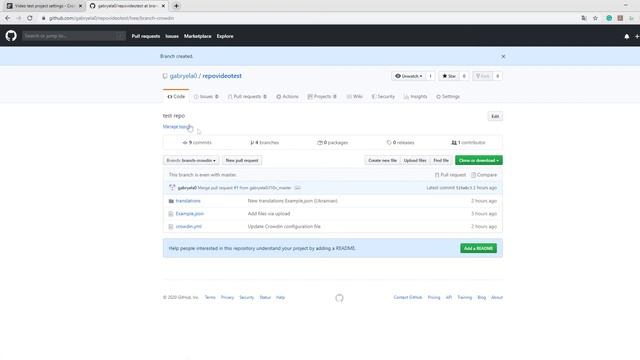Viewport: 640px width, 360px height.
Task: Click Pull requests in top navigation
Action: pos(146,36)
